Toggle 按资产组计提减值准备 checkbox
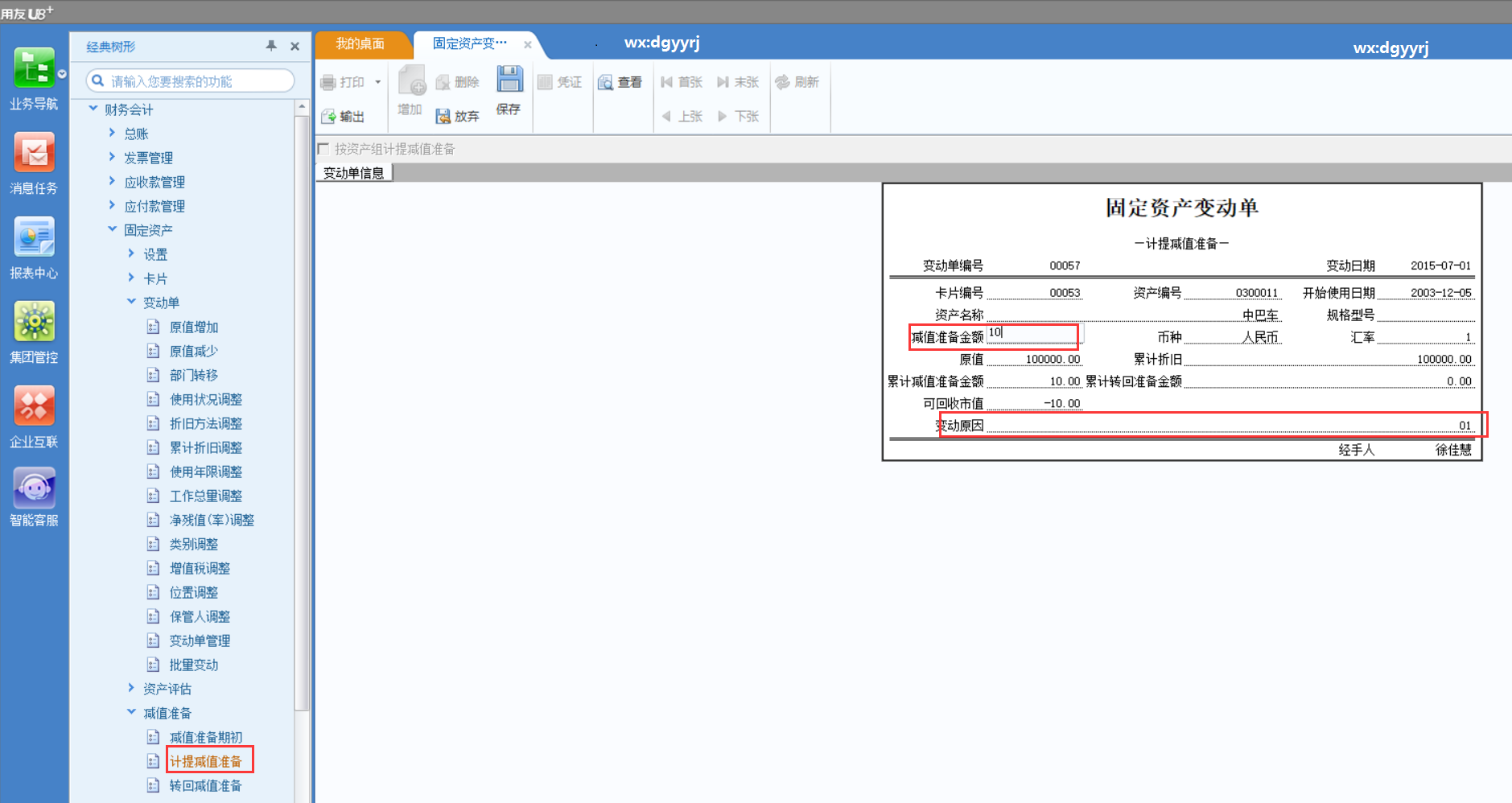Image resolution: width=1512 pixels, height=803 pixels. click(323, 149)
